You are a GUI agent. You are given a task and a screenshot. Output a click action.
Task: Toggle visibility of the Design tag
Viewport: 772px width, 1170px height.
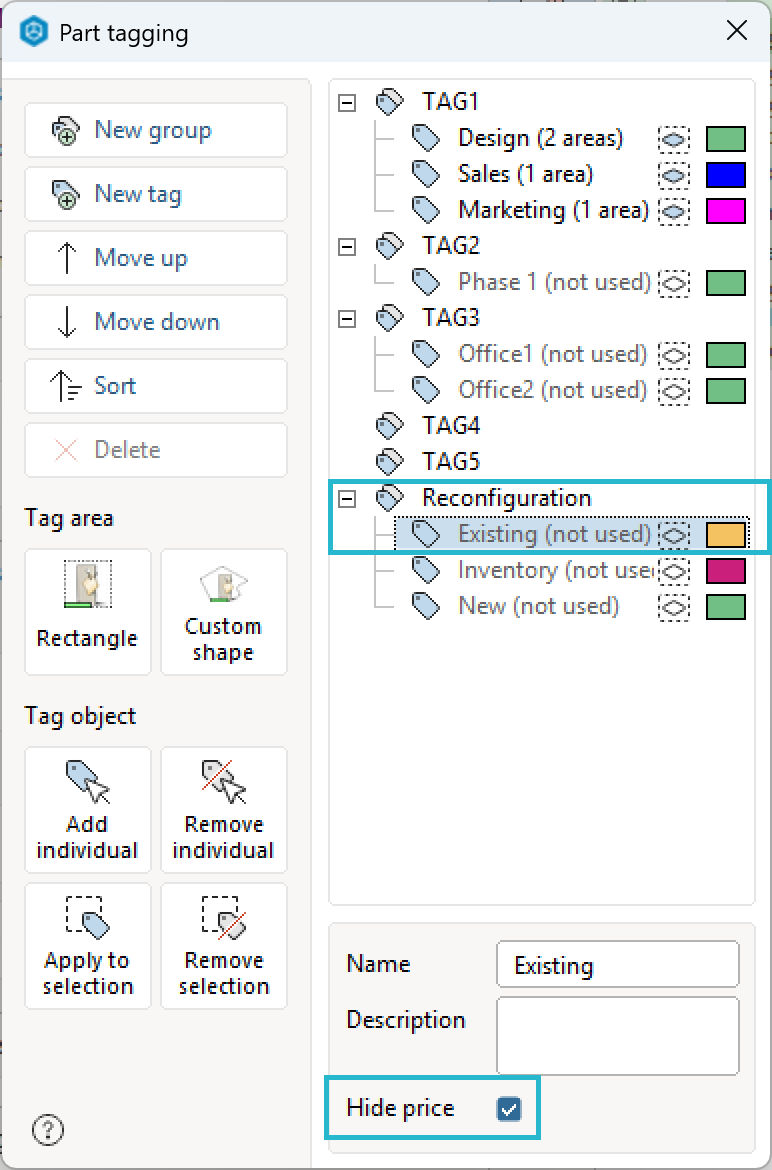coord(674,139)
